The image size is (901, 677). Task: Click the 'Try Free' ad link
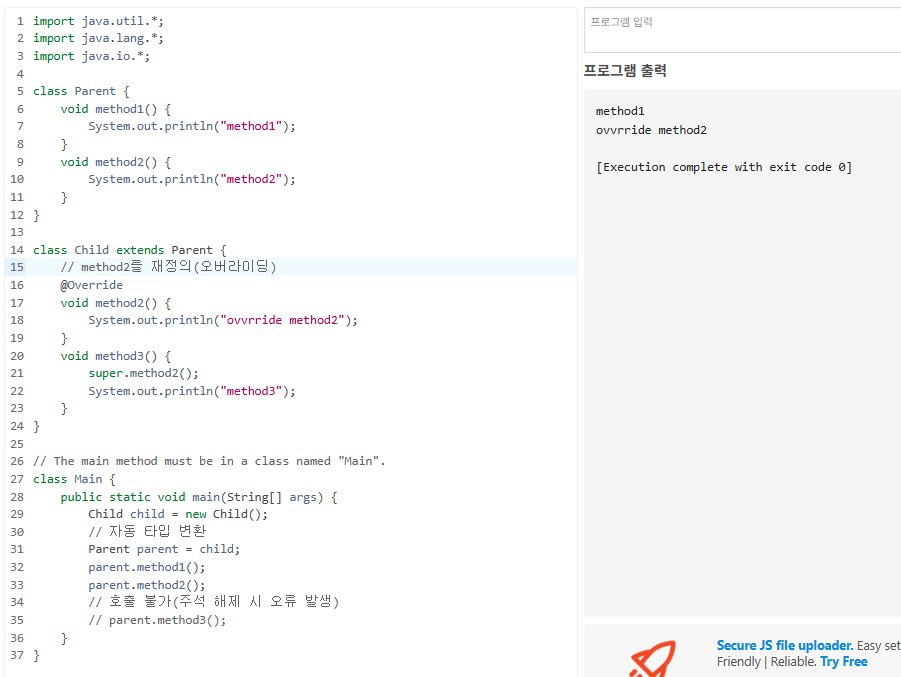coord(844,661)
